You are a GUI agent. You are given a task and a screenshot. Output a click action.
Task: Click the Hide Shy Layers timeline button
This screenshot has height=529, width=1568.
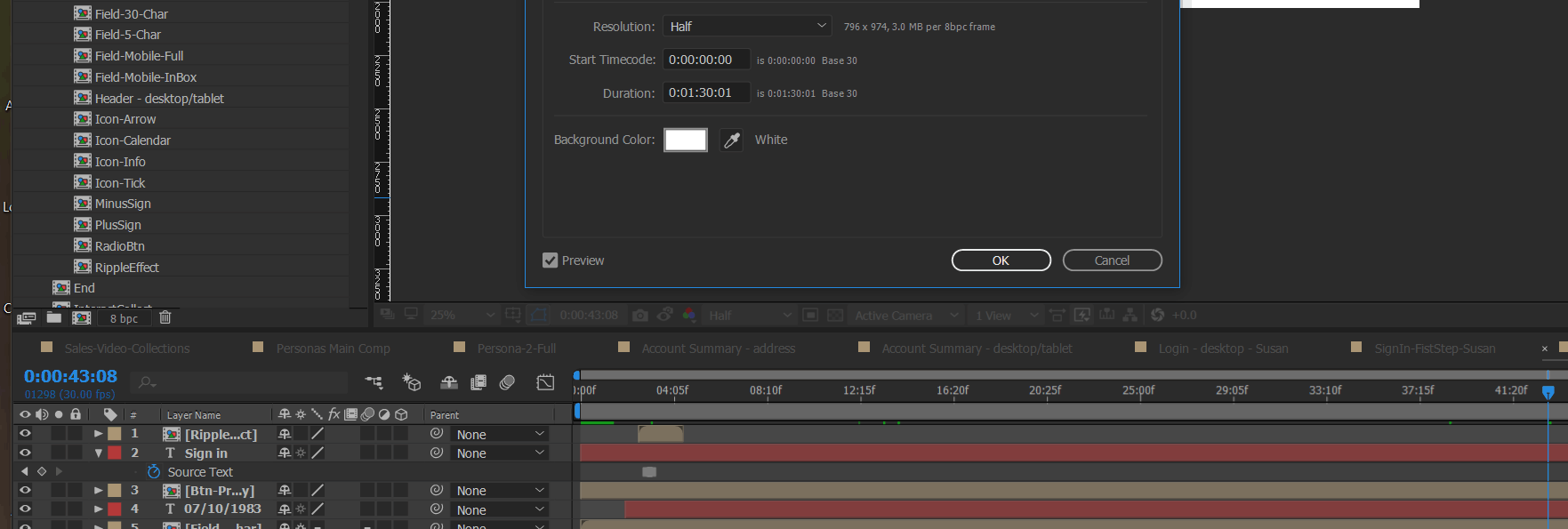pyautogui.click(x=449, y=382)
